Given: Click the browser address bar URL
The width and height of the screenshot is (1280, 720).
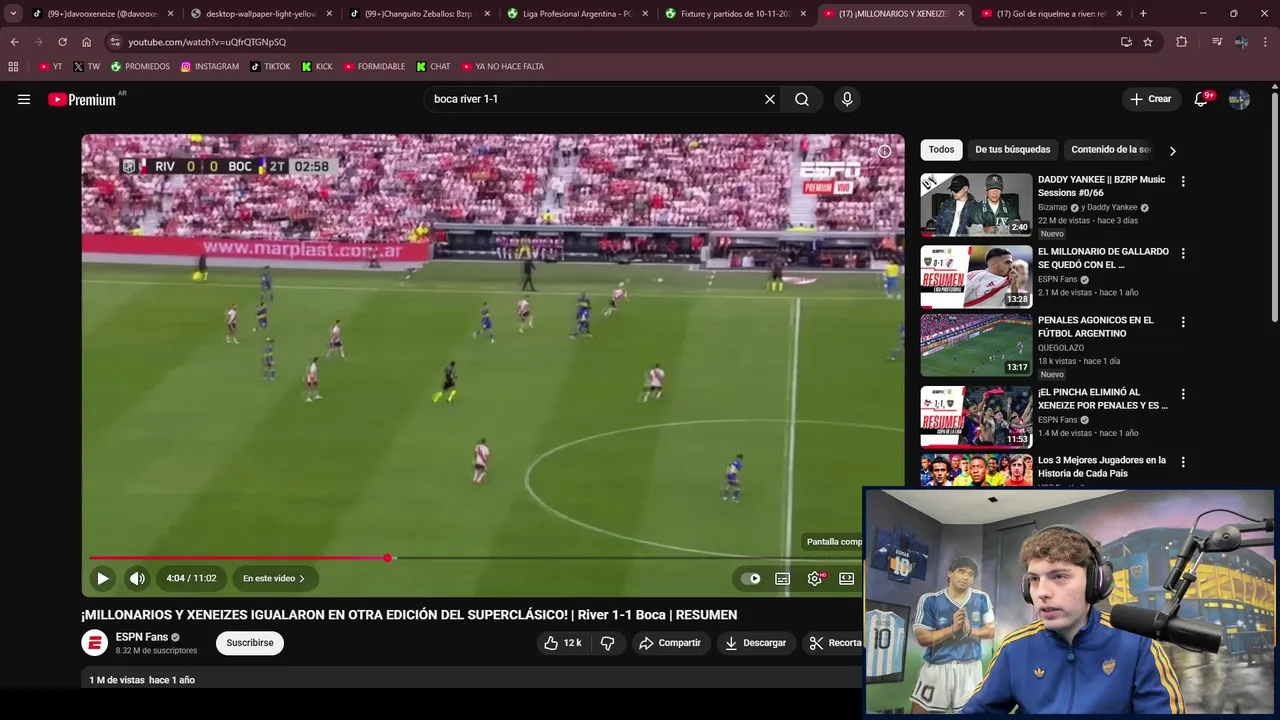Looking at the screenshot, I should coord(207,42).
